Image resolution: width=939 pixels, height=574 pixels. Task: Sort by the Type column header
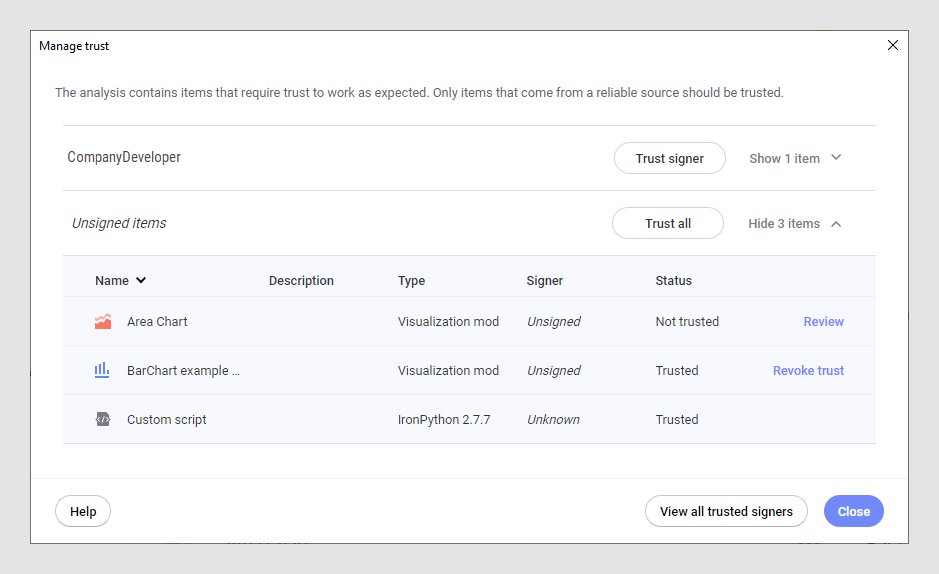click(411, 281)
